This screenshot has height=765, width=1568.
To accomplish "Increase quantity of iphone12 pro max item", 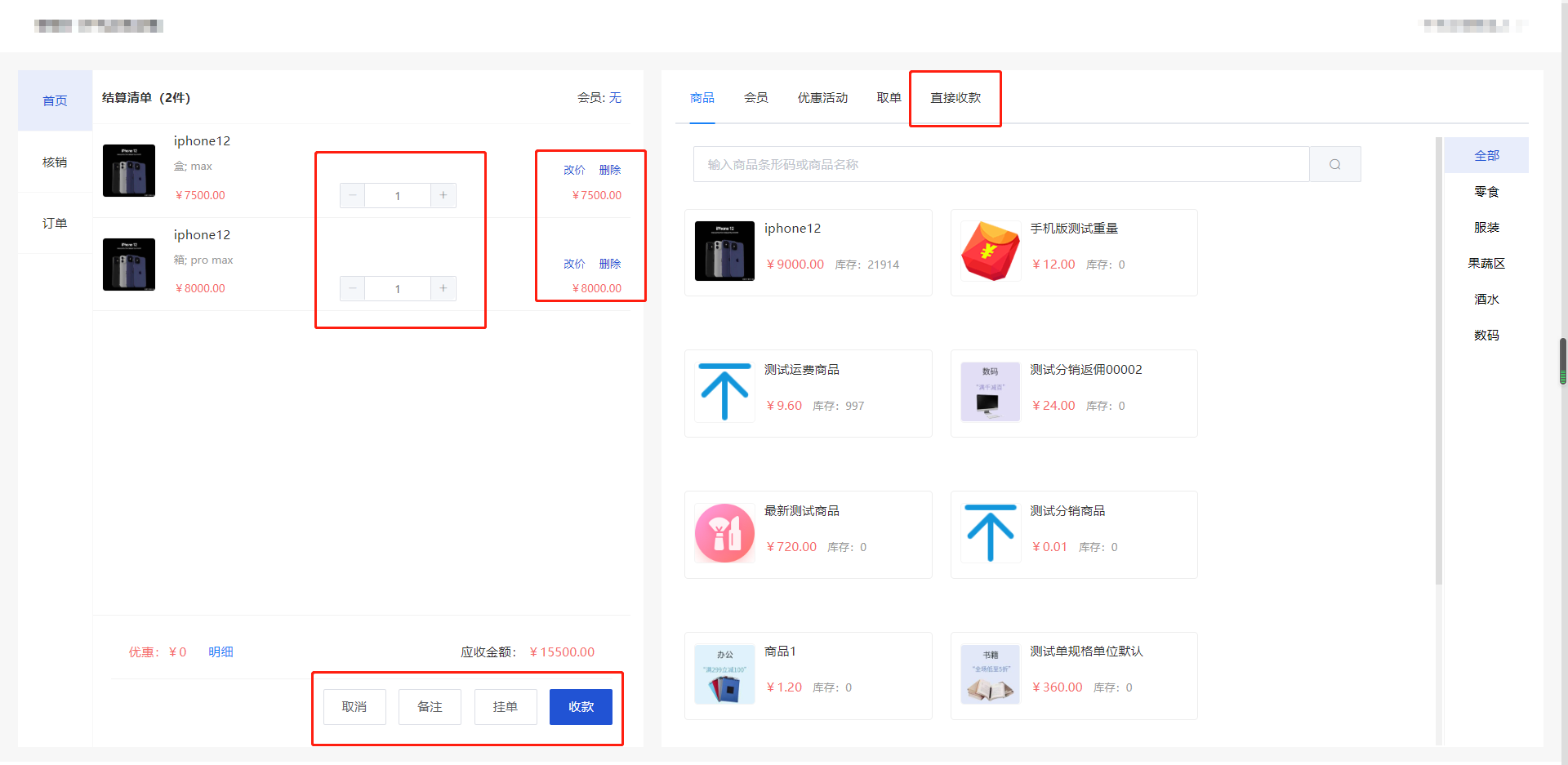I will click(x=443, y=288).
